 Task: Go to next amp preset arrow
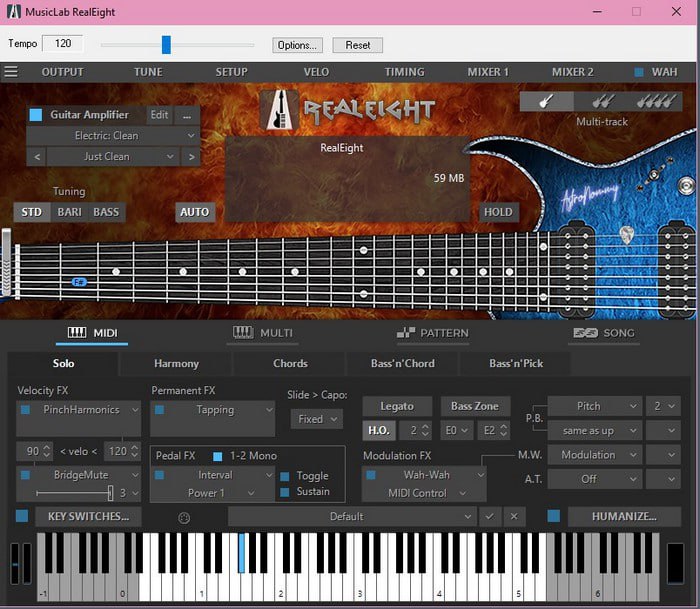pos(191,157)
